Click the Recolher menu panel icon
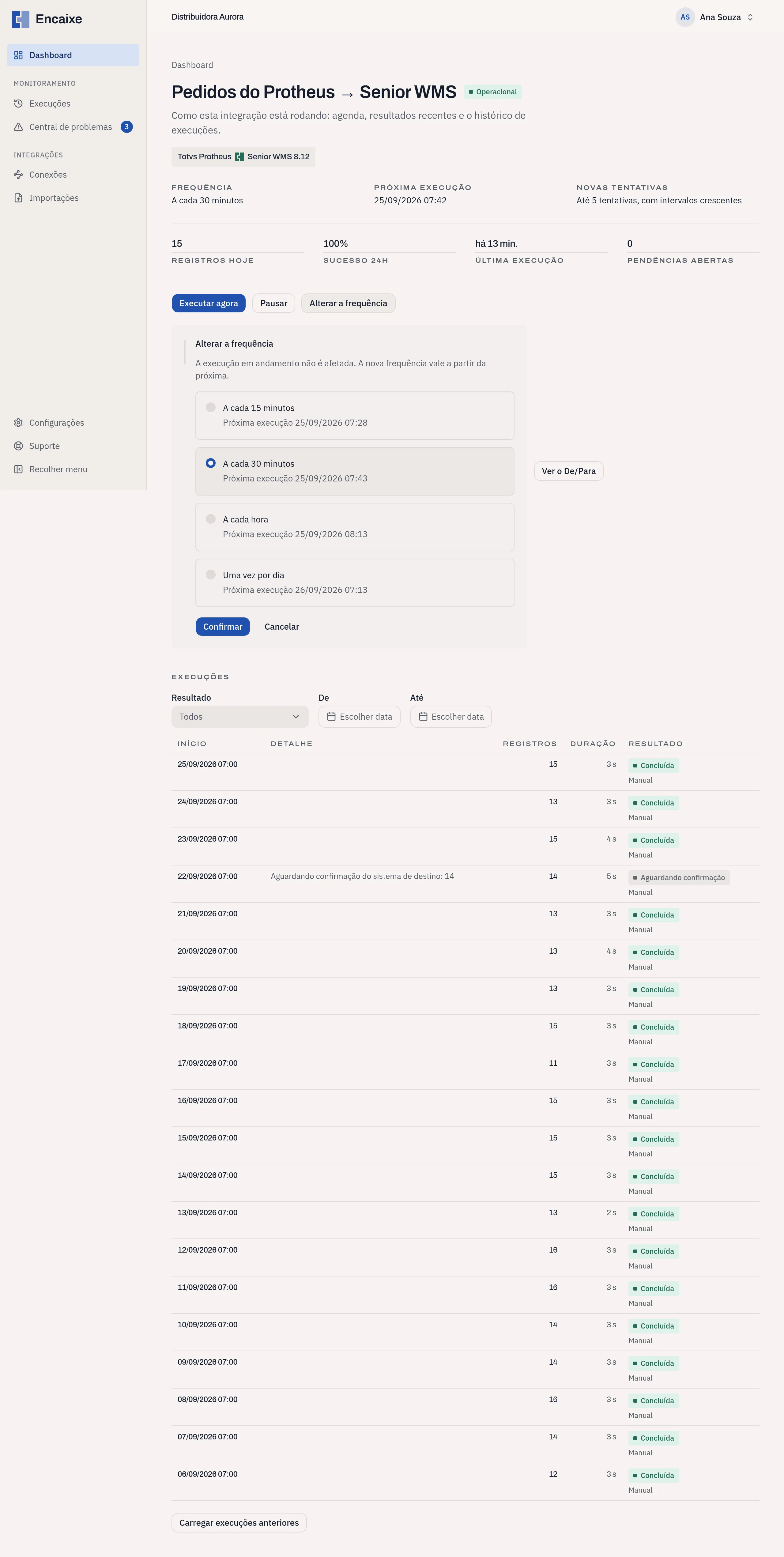784x1557 pixels. tap(18, 469)
